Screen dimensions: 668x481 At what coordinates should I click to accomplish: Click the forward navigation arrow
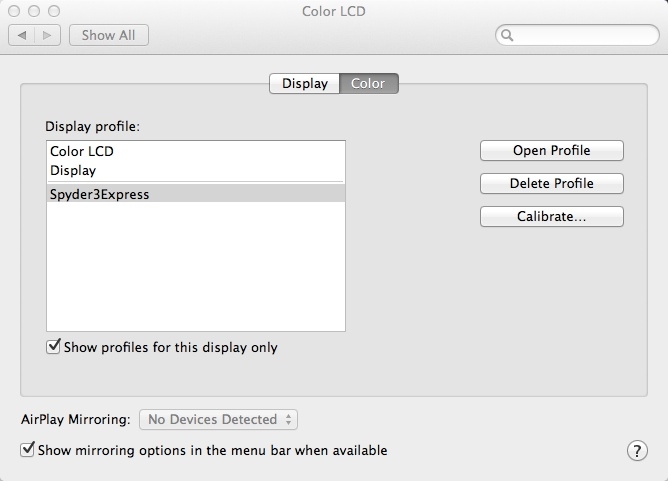click(x=48, y=35)
